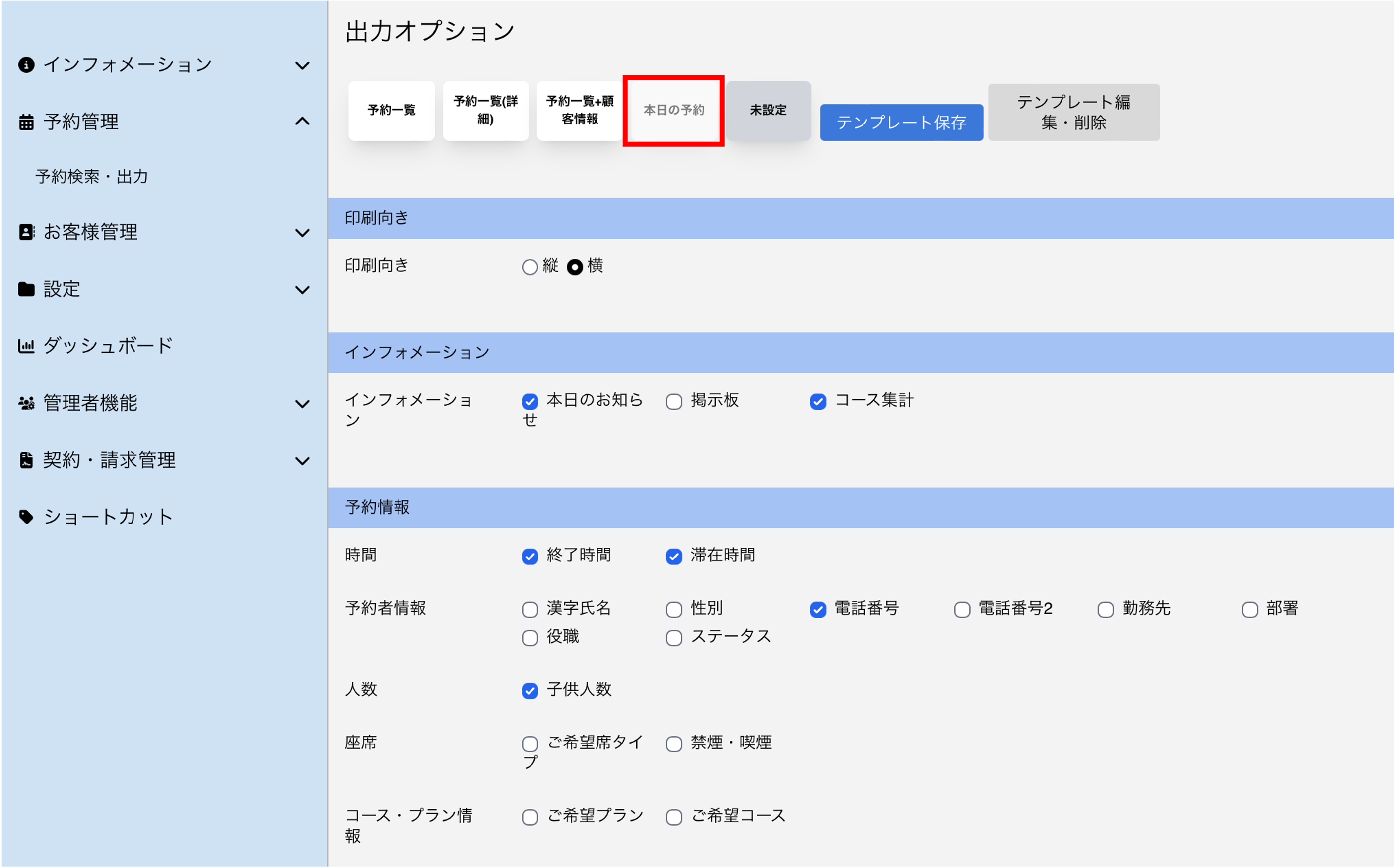Check the ステータス checkbox

pos(674,638)
